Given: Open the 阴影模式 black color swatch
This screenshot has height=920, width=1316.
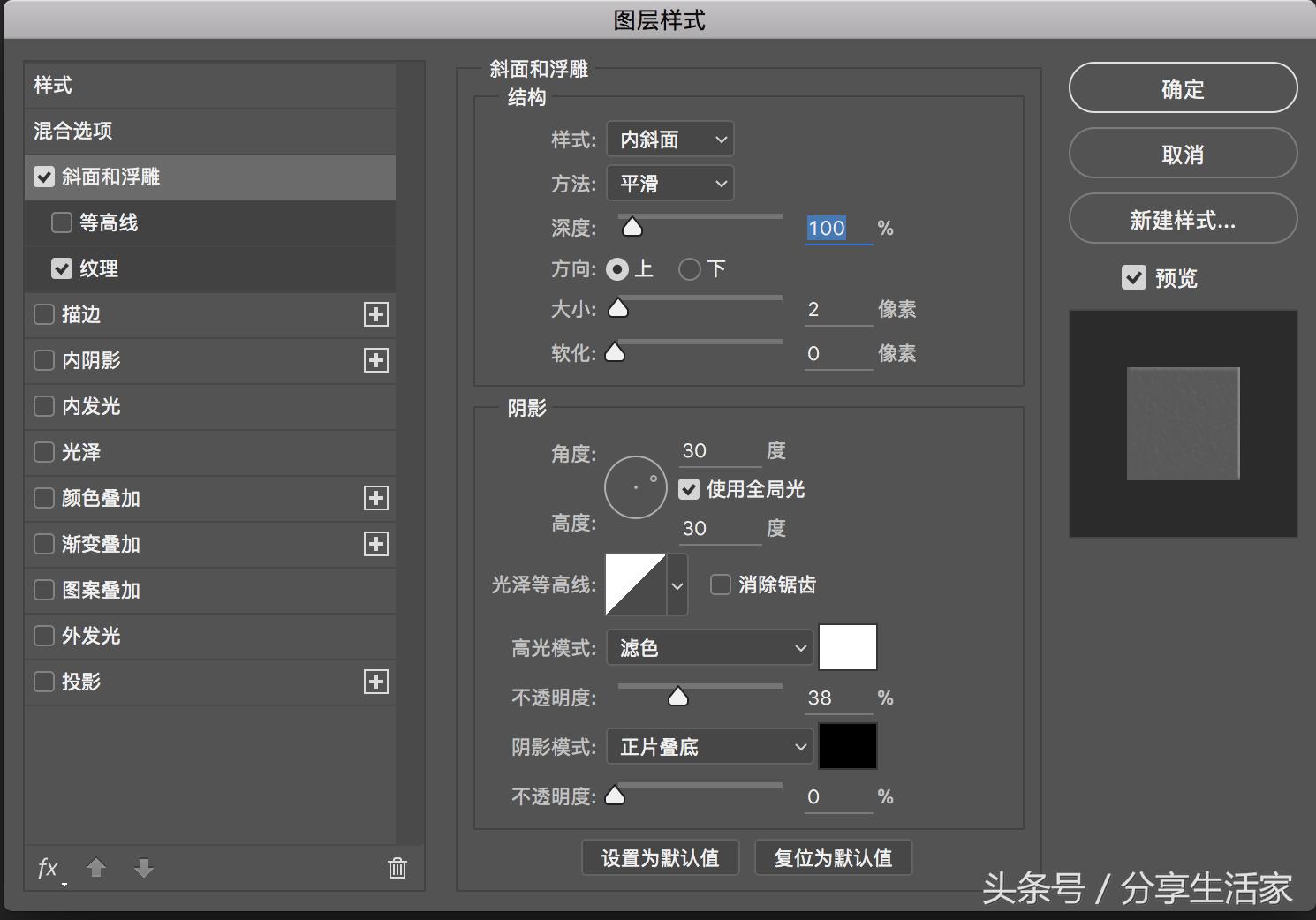Looking at the screenshot, I should click(x=847, y=746).
